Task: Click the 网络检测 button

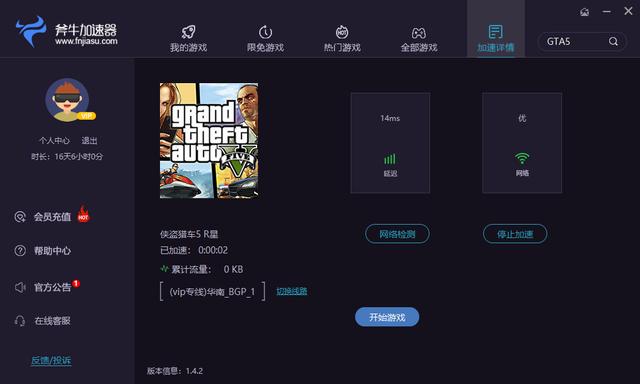Action: point(397,234)
